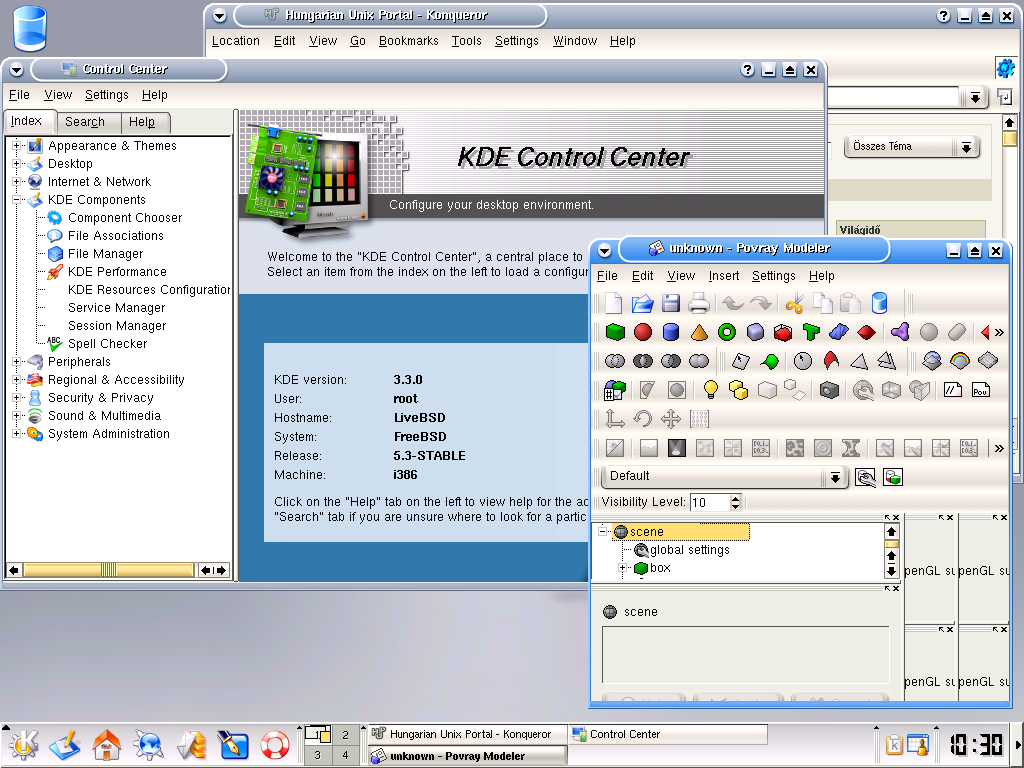The height and width of the screenshot is (768, 1024).
Task: Select Component Chooser in the index tree
Action: 125,217
